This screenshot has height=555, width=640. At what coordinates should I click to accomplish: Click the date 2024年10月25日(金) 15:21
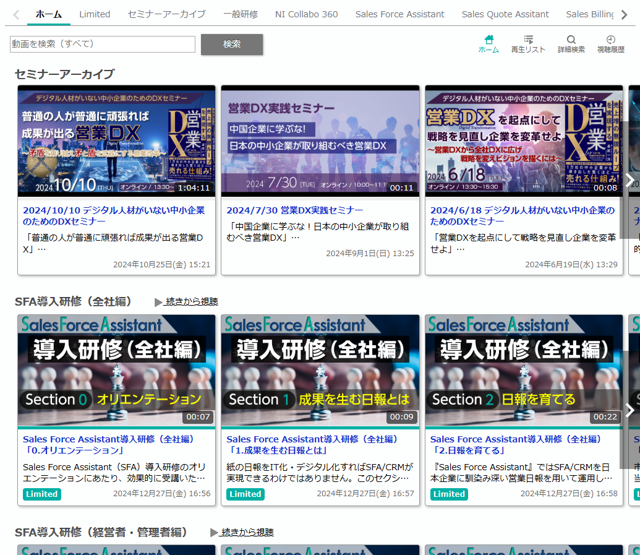click(x=162, y=264)
